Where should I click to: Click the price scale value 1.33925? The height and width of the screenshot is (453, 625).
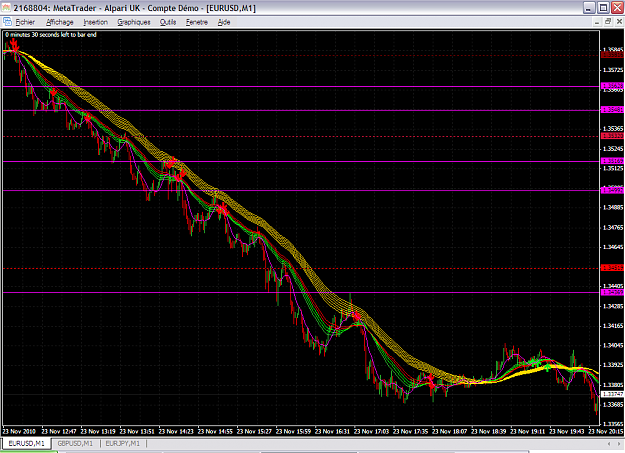[613, 365]
